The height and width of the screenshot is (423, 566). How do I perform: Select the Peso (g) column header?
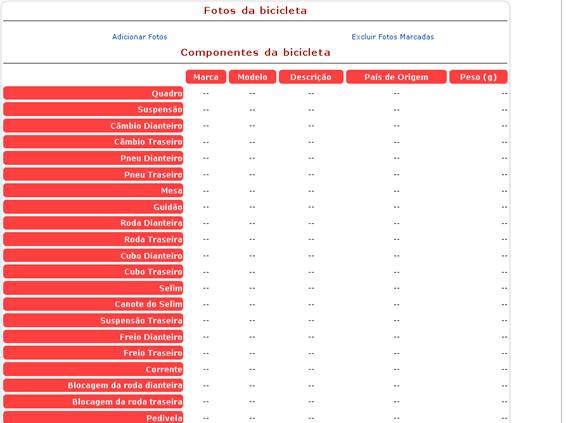478,77
